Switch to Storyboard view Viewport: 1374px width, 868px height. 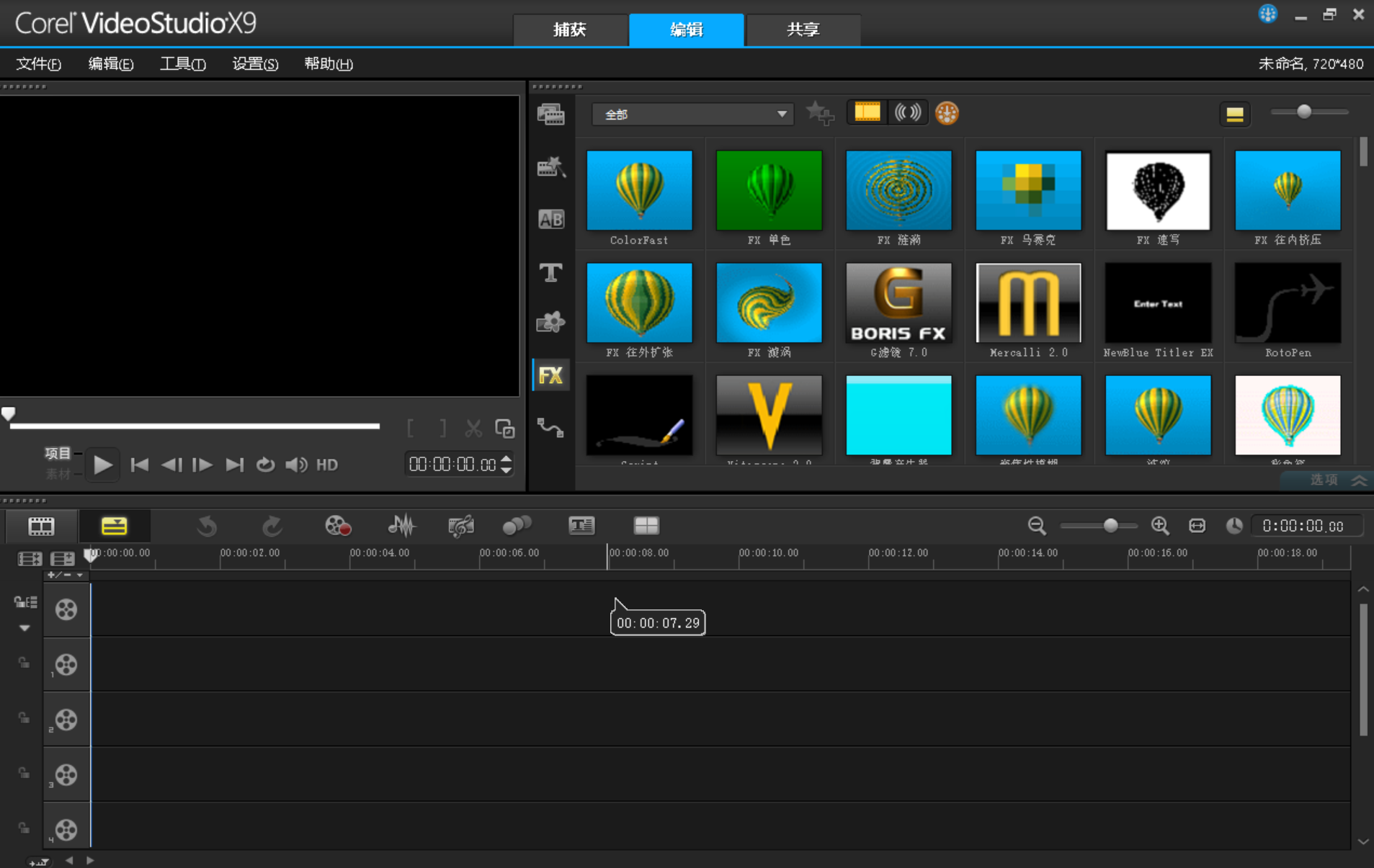pos(41,526)
